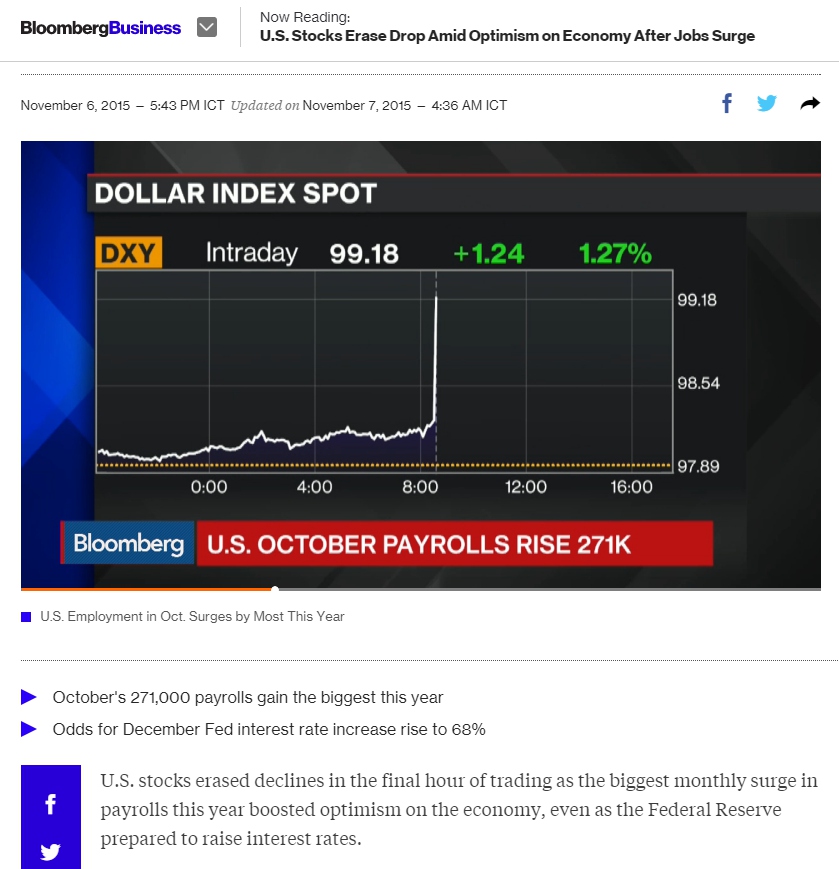Click the arrow bullet beside Fed odds
839x869 pixels.
[x=29, y=729]
